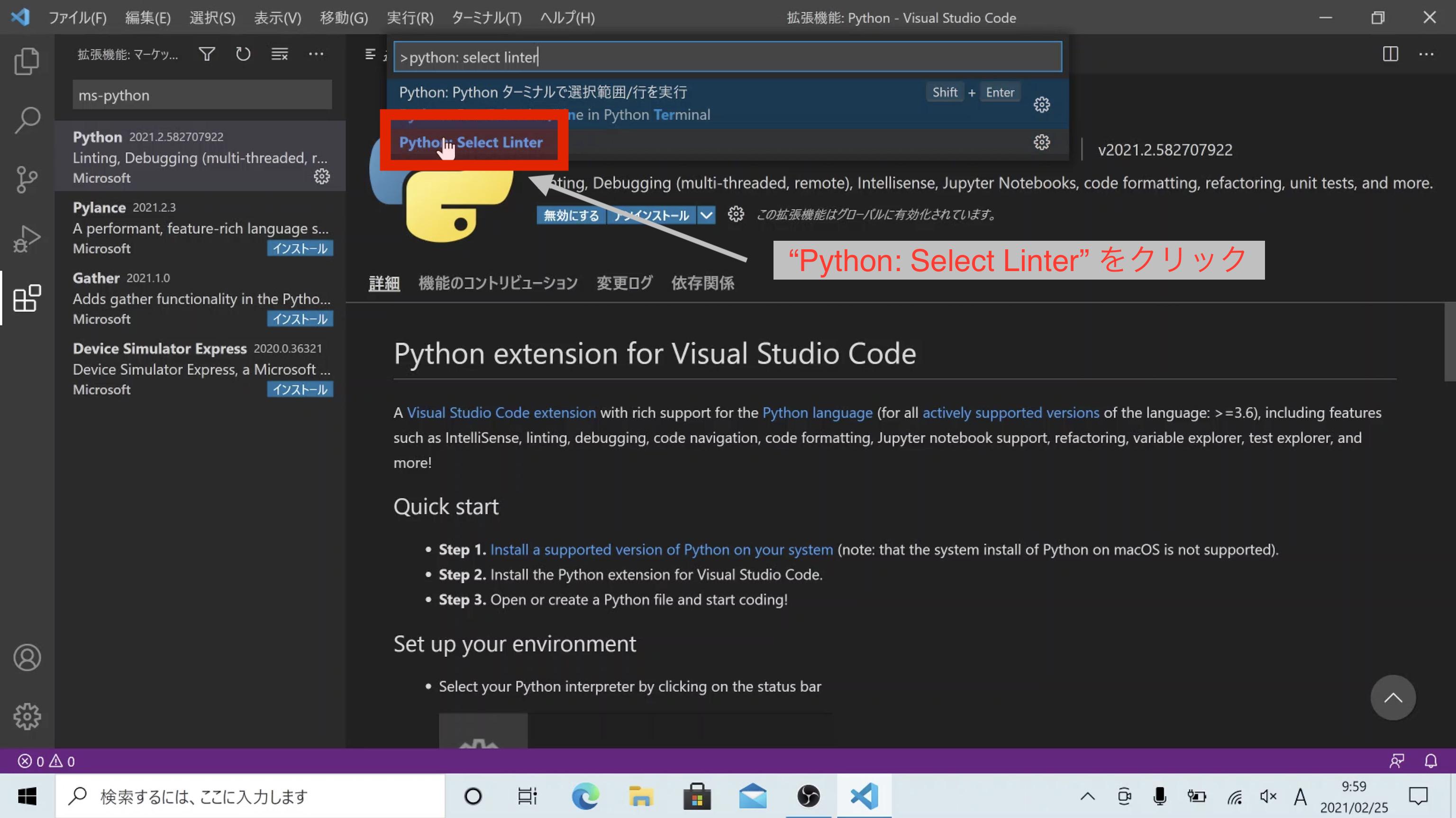This screenshot has height=818, width=1456.
Task: Open feedback icon in status bar
Action: (x=1397, y=761)
